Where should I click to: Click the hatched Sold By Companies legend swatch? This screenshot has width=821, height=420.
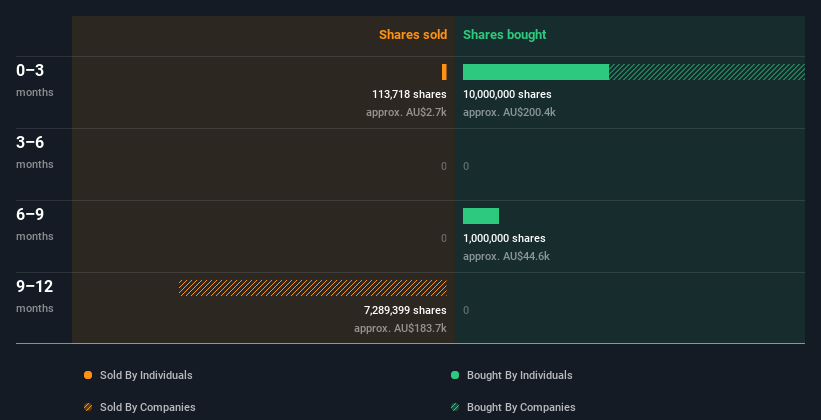pos(88,407)
